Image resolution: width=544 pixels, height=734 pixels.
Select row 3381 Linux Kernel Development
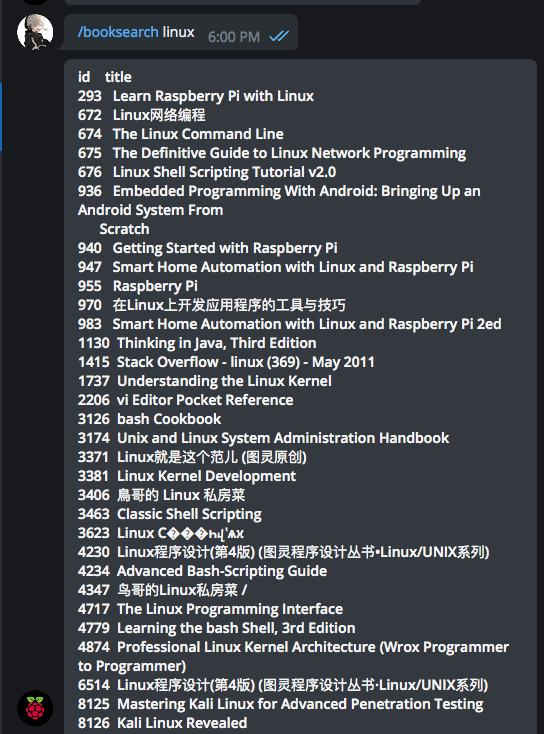187,476
